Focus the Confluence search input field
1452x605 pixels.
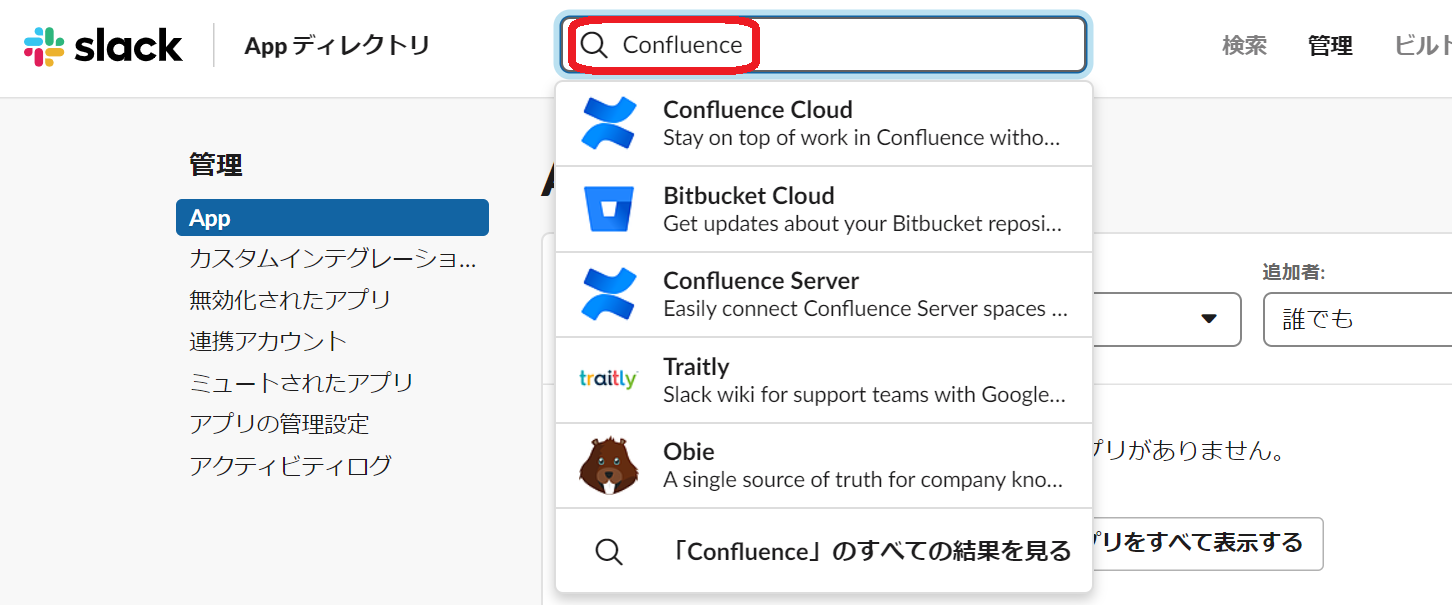click(x=823, y=45)
